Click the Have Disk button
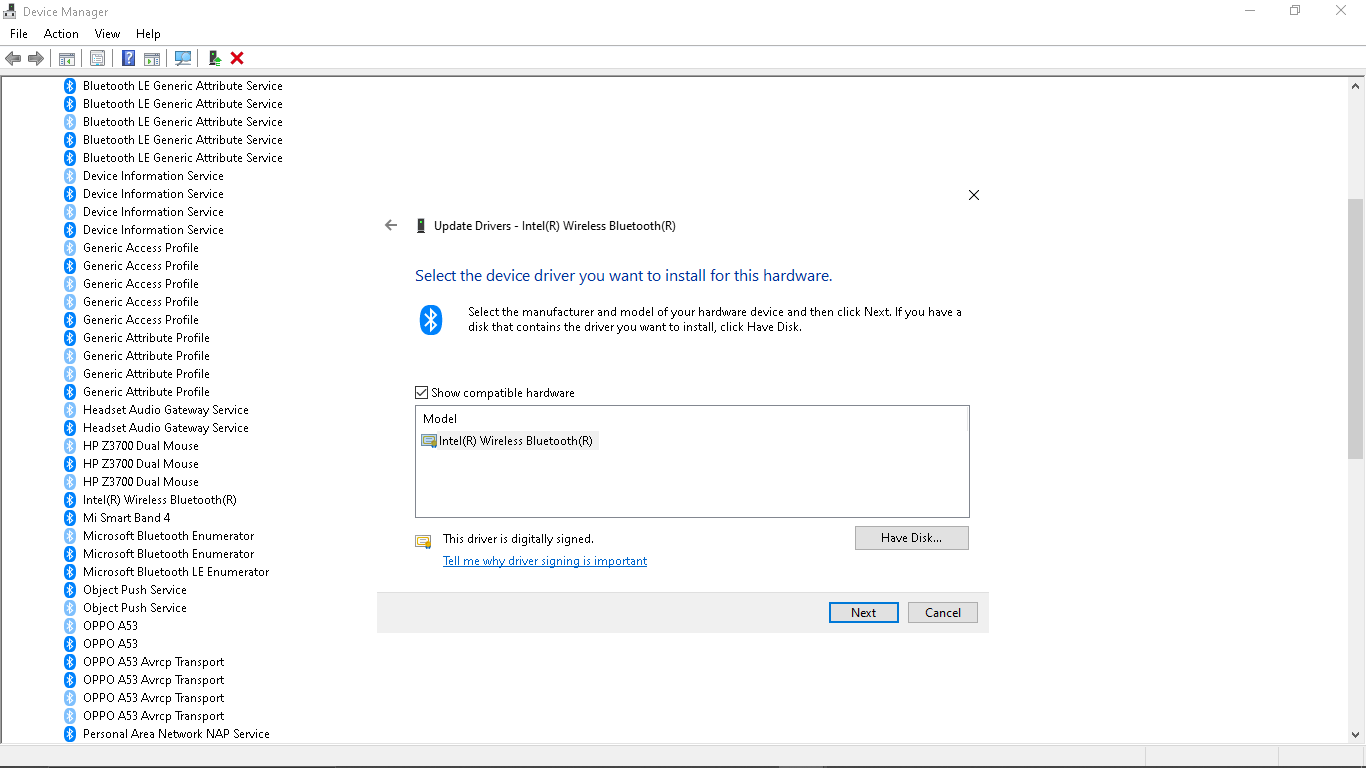 [911, 537]
